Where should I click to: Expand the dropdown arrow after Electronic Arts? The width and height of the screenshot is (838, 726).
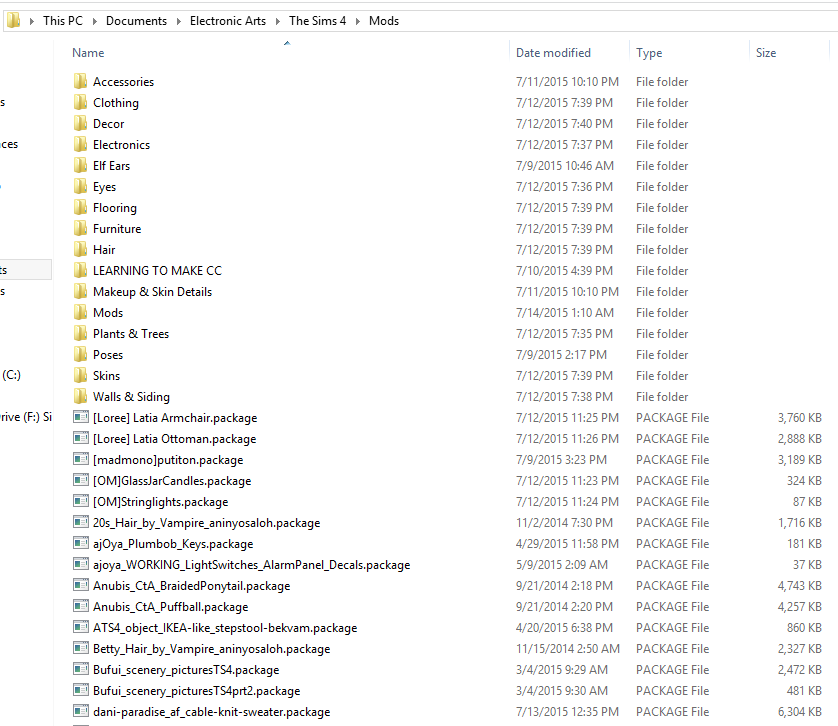tap(278, 21)
